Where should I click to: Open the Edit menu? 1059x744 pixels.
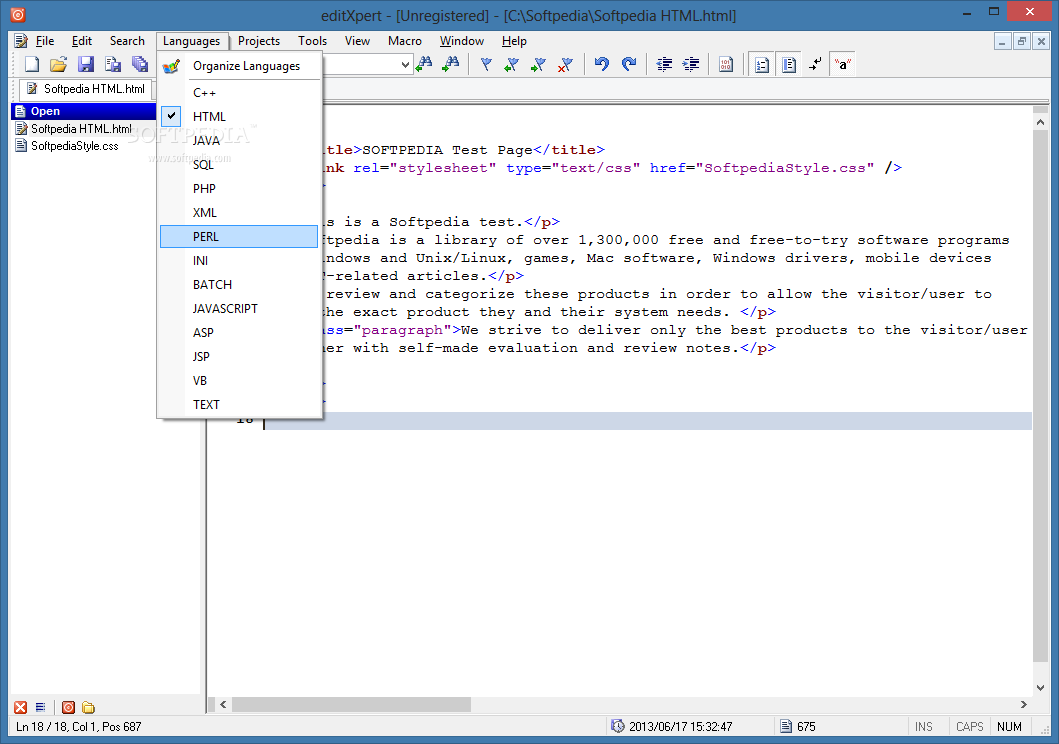82,41
